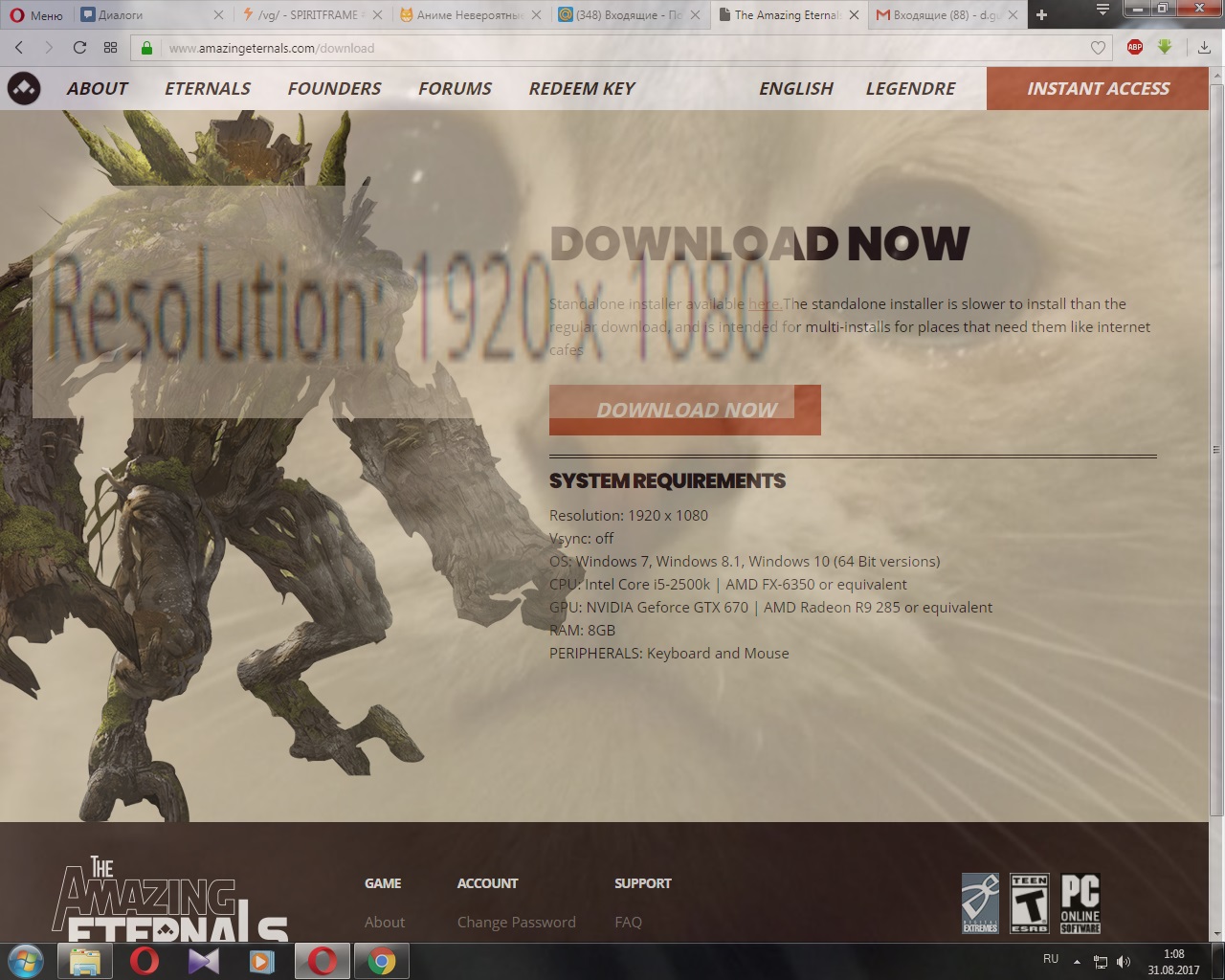Click the green secure padlock icon
1225x980 pixels.
click(x=146, y=48)
